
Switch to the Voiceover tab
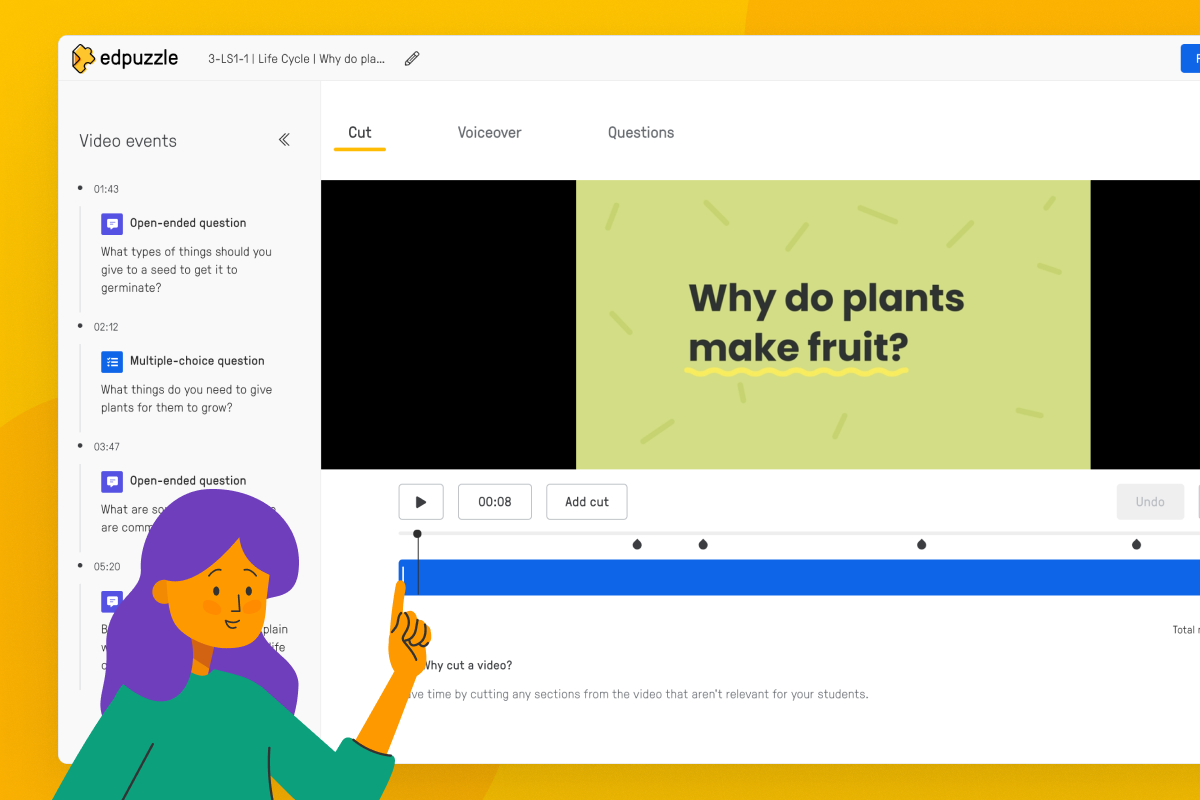click(x=489, y=132)
